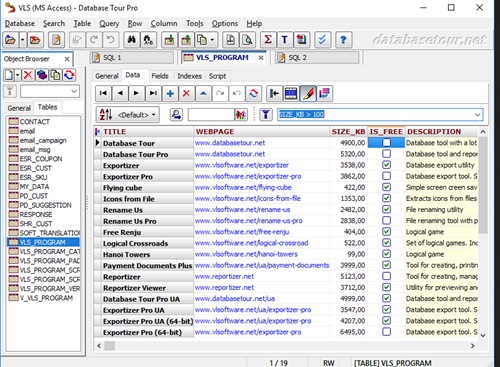Click the Close Database red folder icon
The image size is (500, 367).
pyautogui.click(x=35, y=40)
